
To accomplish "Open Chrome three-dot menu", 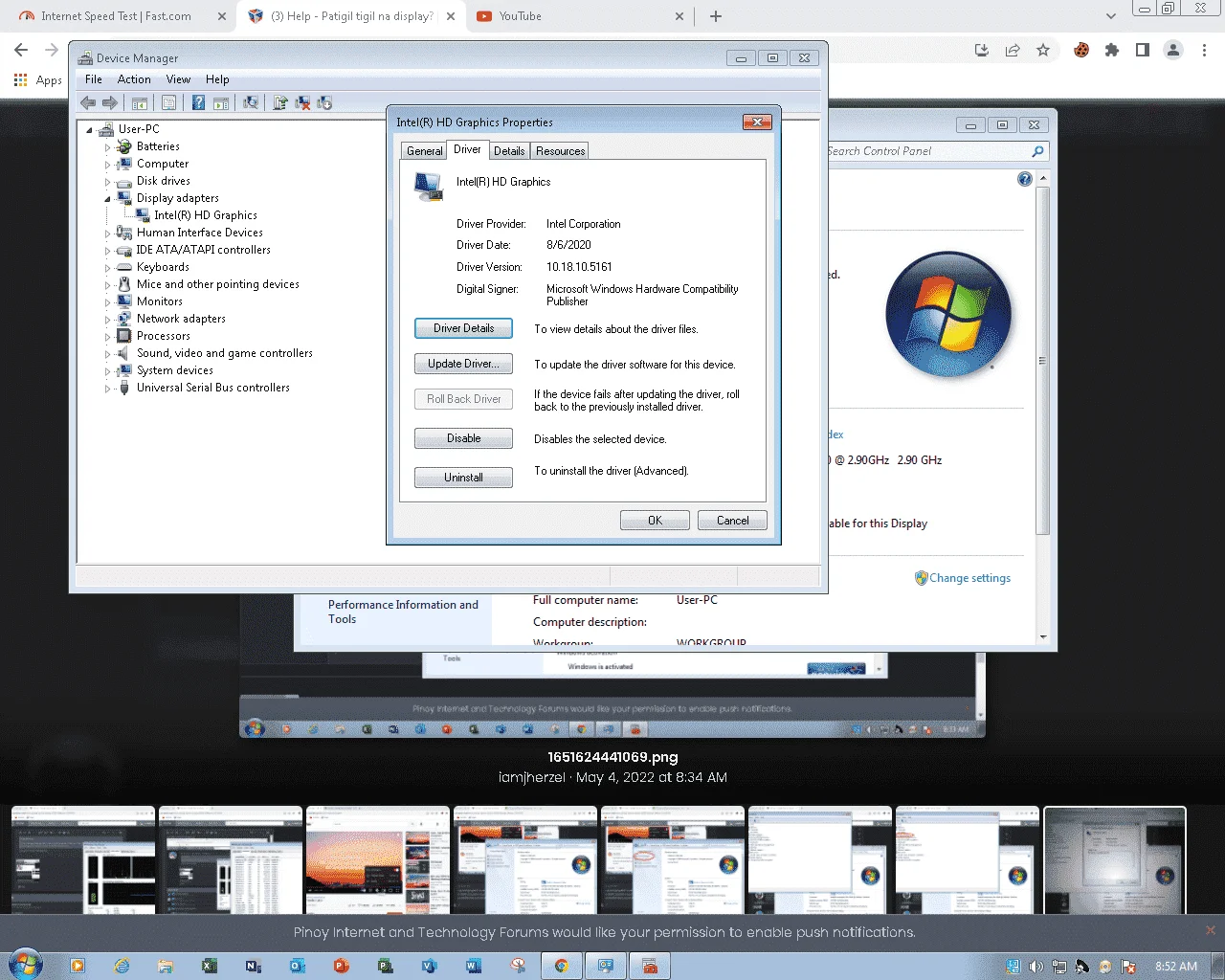I will tap(1204, 50).
